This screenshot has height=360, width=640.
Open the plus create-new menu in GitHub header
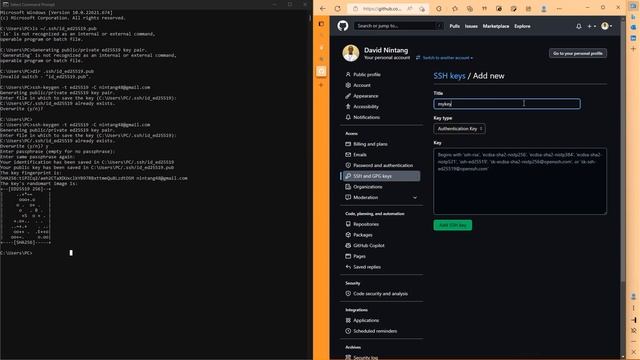click(591, 26)
